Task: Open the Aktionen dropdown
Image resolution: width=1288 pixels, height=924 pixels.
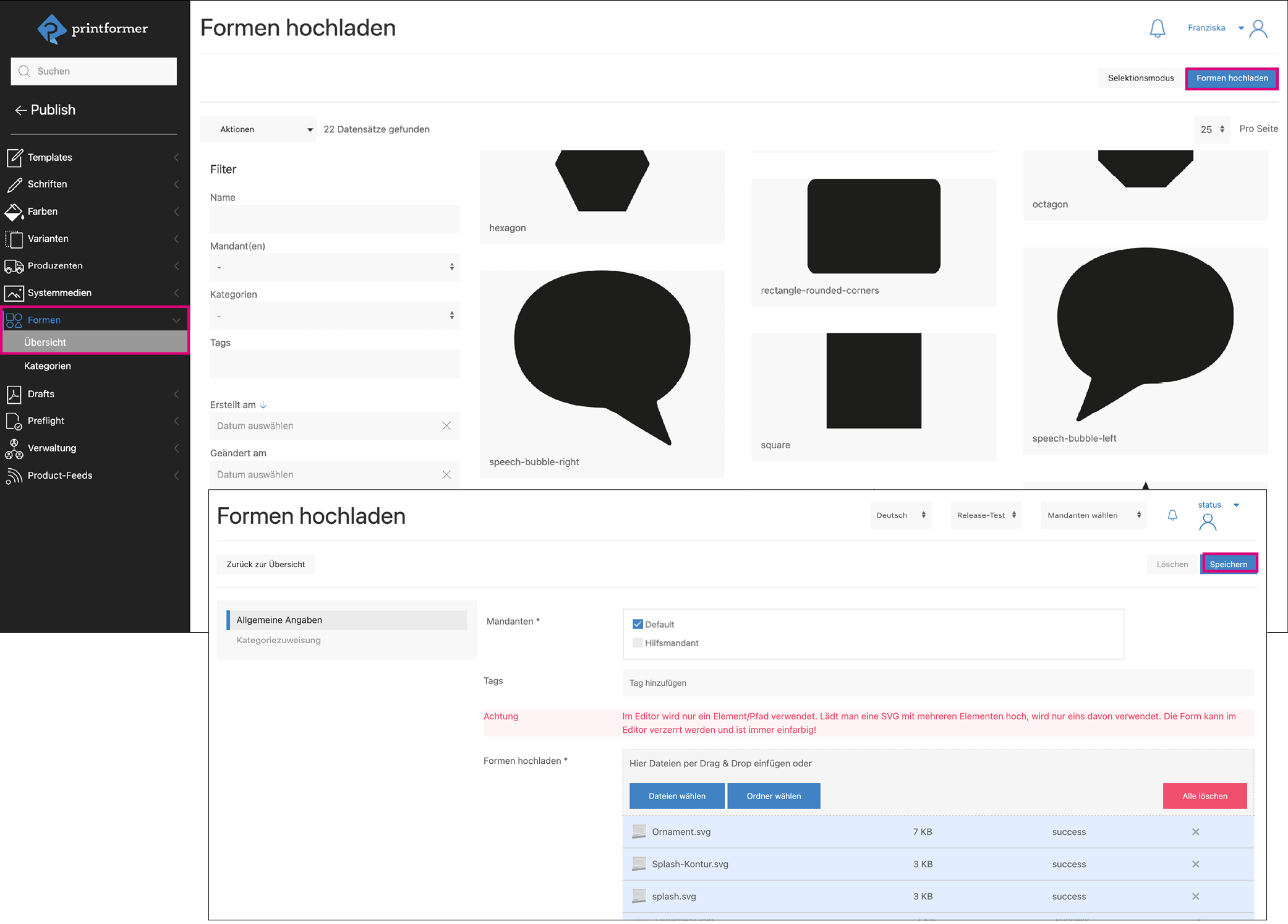Action: pos(258,129)
